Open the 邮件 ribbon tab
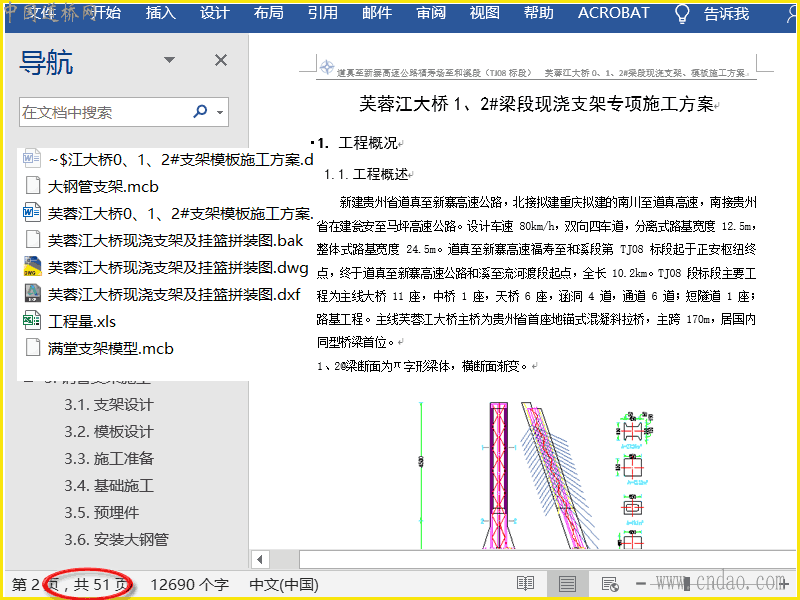 377,13
